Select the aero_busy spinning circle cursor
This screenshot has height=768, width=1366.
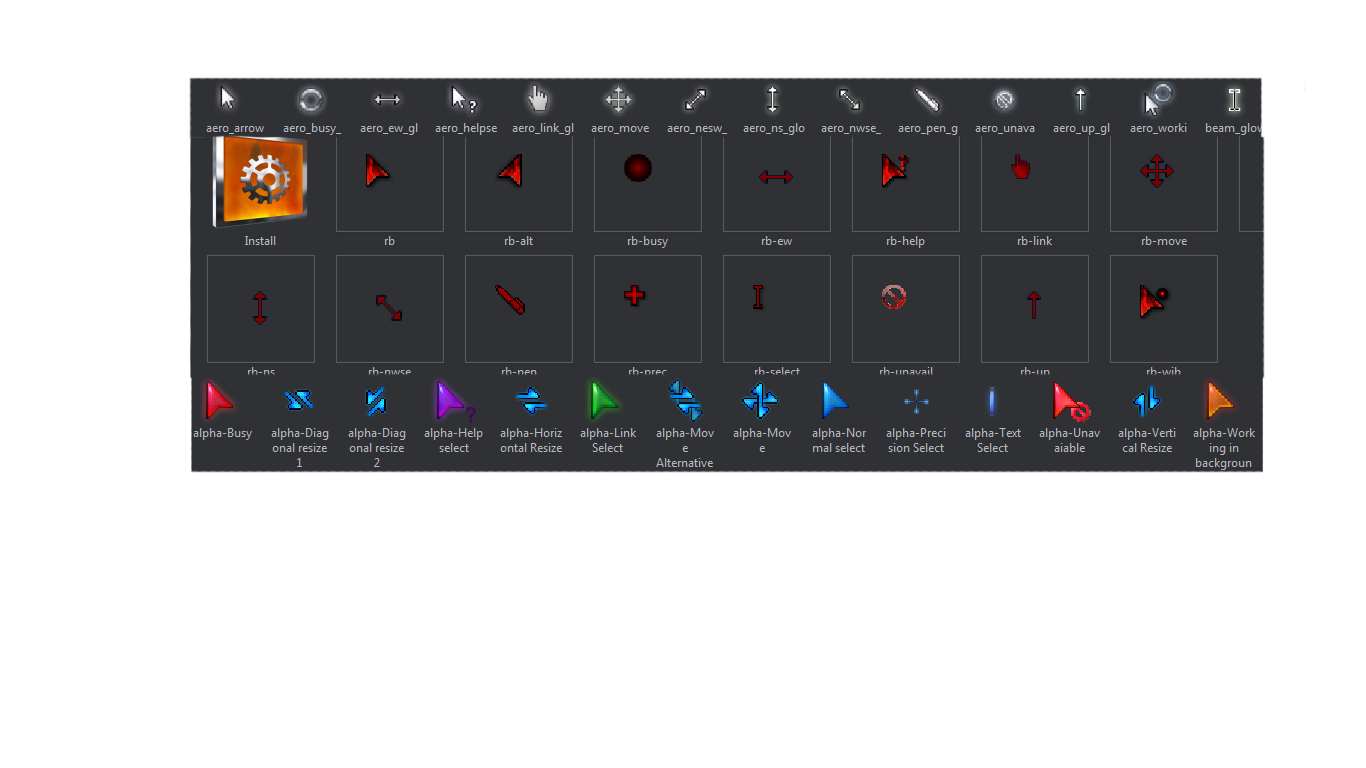(310, 99)
